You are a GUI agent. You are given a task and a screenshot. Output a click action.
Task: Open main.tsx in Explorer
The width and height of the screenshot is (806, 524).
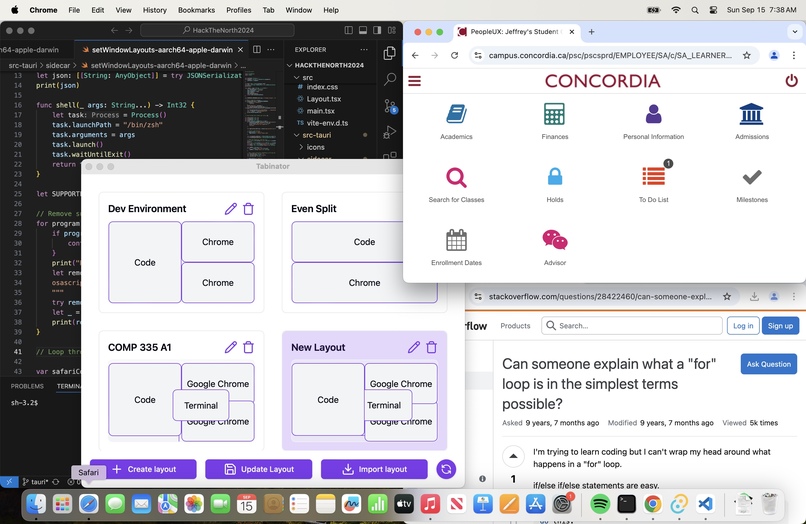point(320,111)
